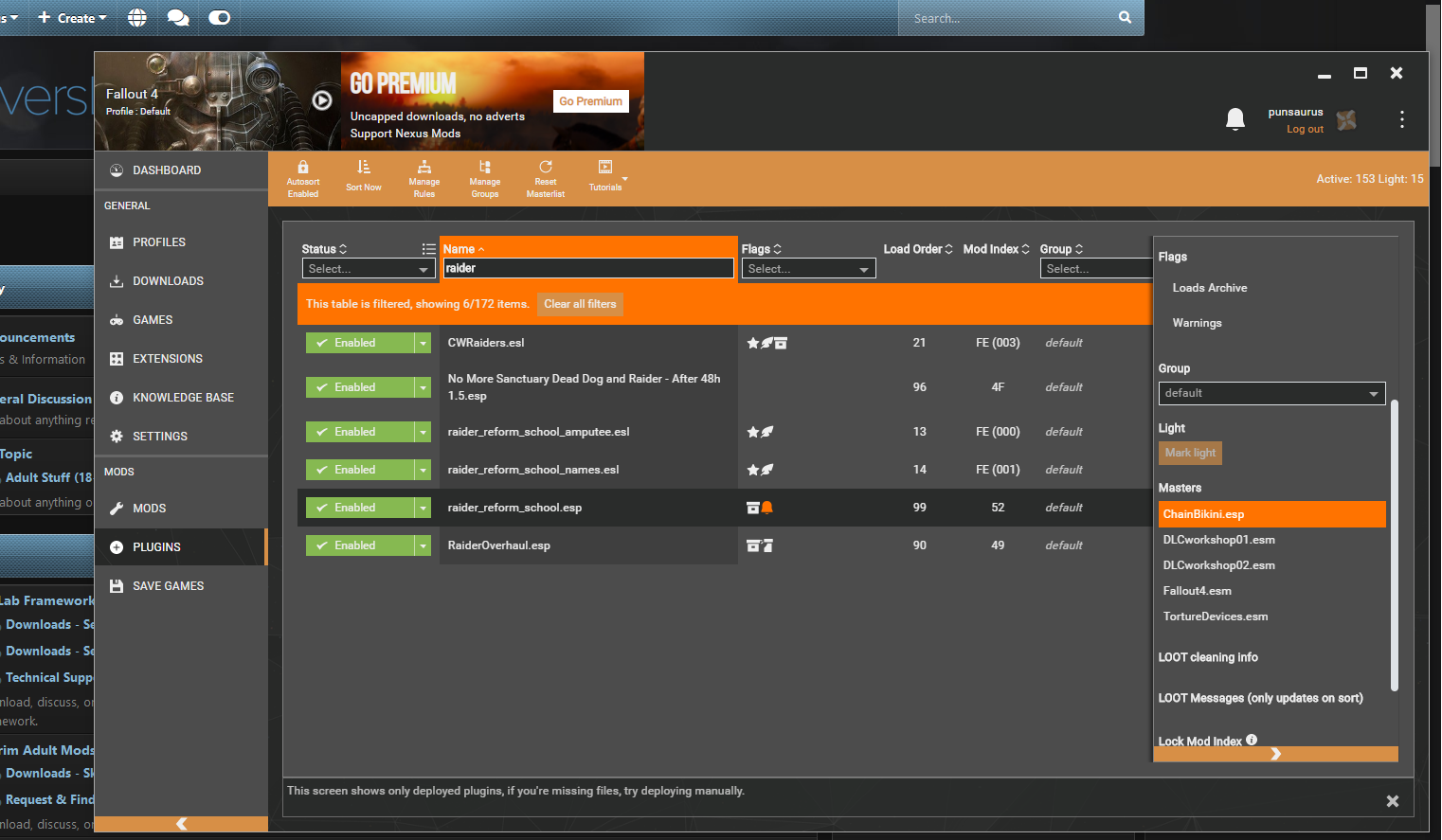Open the Knowledge Base

(x=181, y=398)
